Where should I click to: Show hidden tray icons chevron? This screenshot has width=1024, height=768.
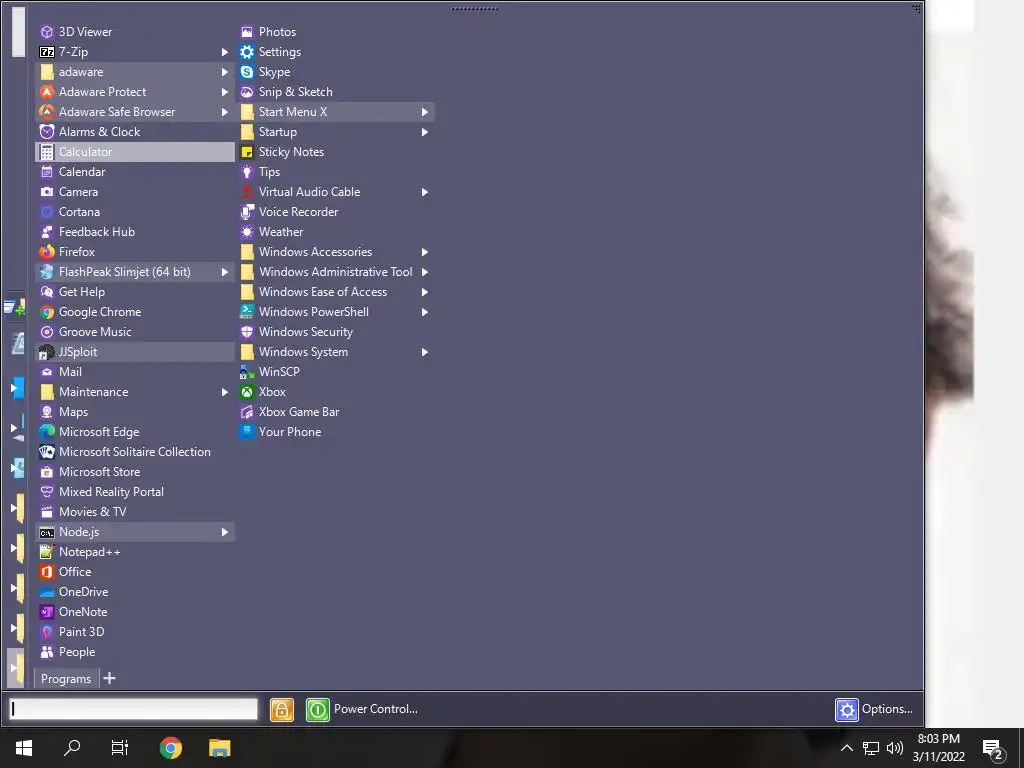pyautogui.click(x=846, y=748)
